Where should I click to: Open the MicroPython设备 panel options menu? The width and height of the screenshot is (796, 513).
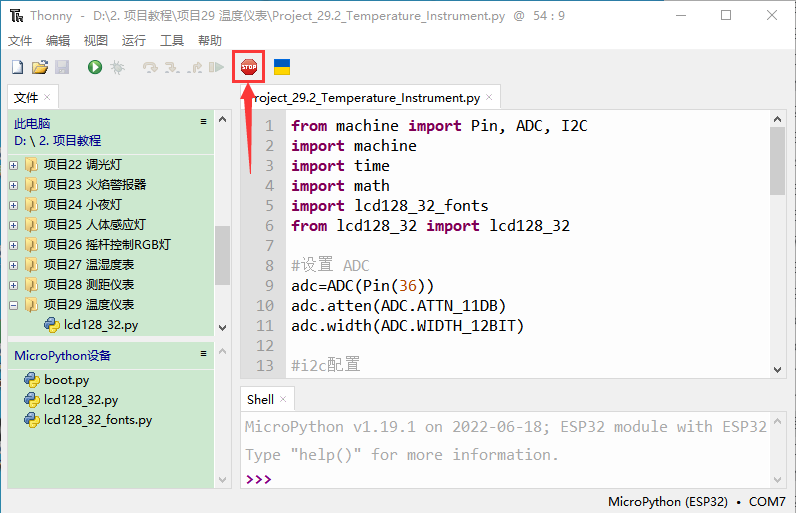(203, 353)
